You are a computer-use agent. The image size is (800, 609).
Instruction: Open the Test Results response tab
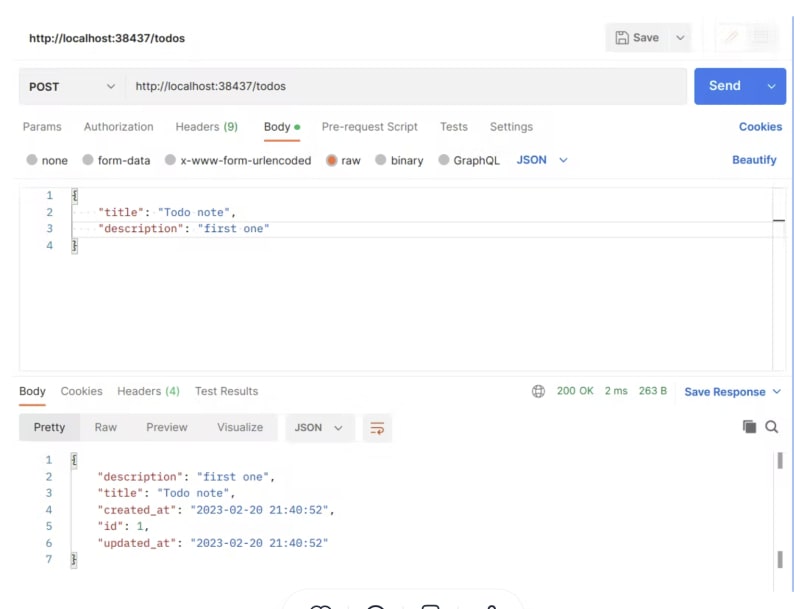(x=226, y=391)
